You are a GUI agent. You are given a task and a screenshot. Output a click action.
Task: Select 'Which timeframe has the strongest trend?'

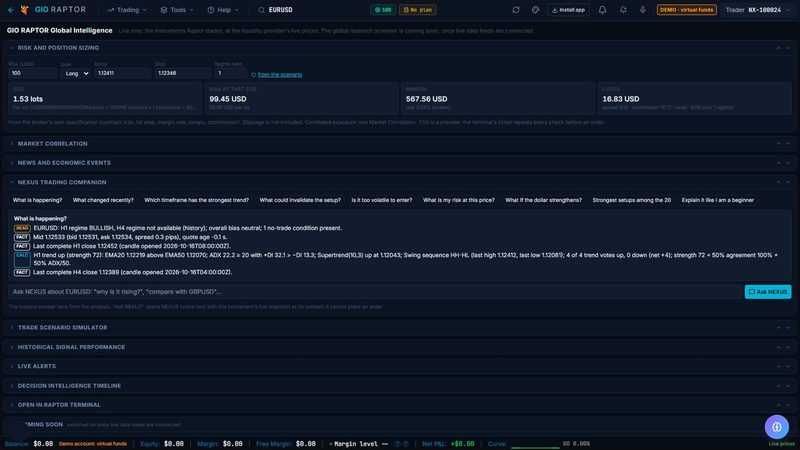196,200
